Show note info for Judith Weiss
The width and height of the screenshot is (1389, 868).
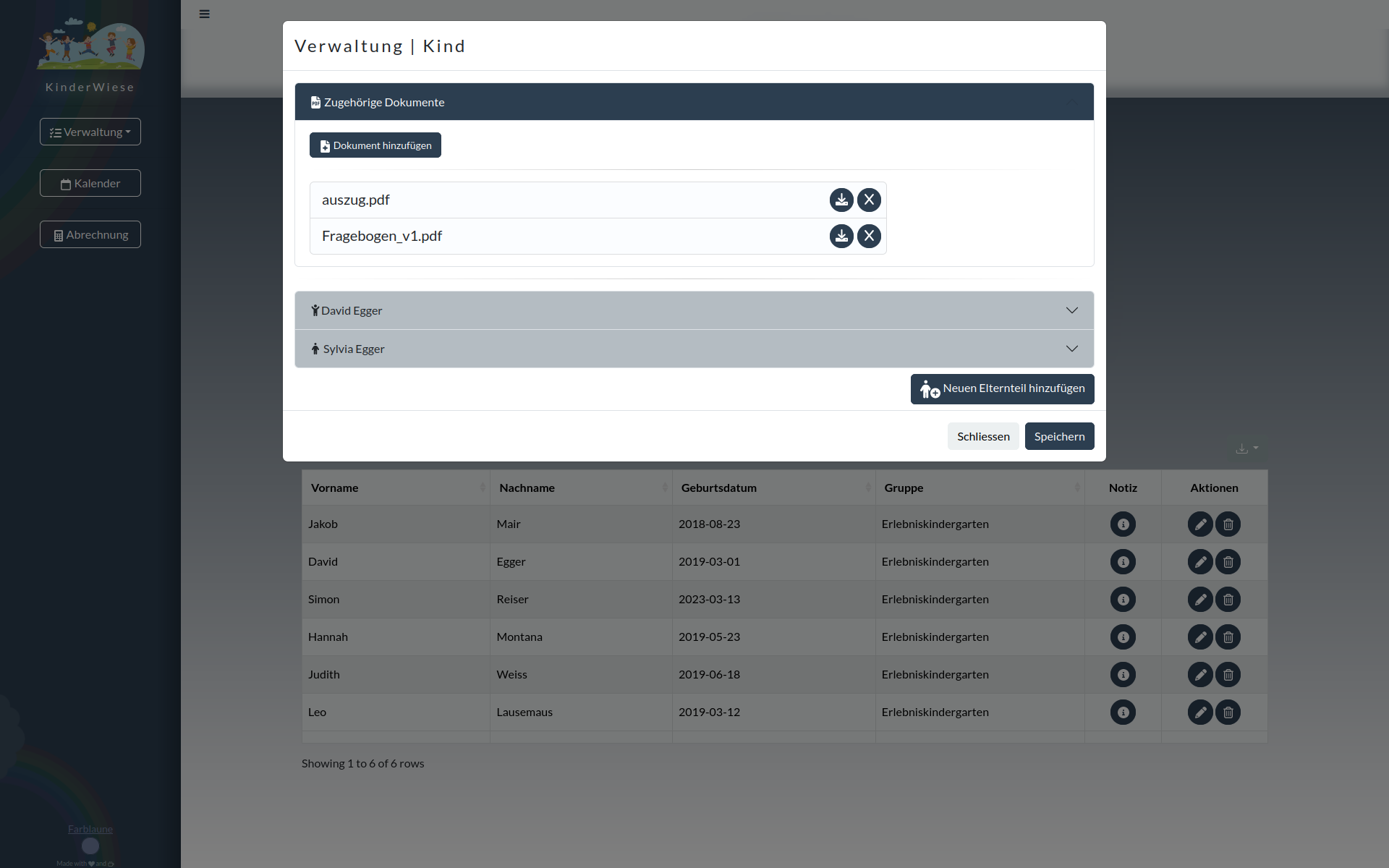(x=1123, y=674)
